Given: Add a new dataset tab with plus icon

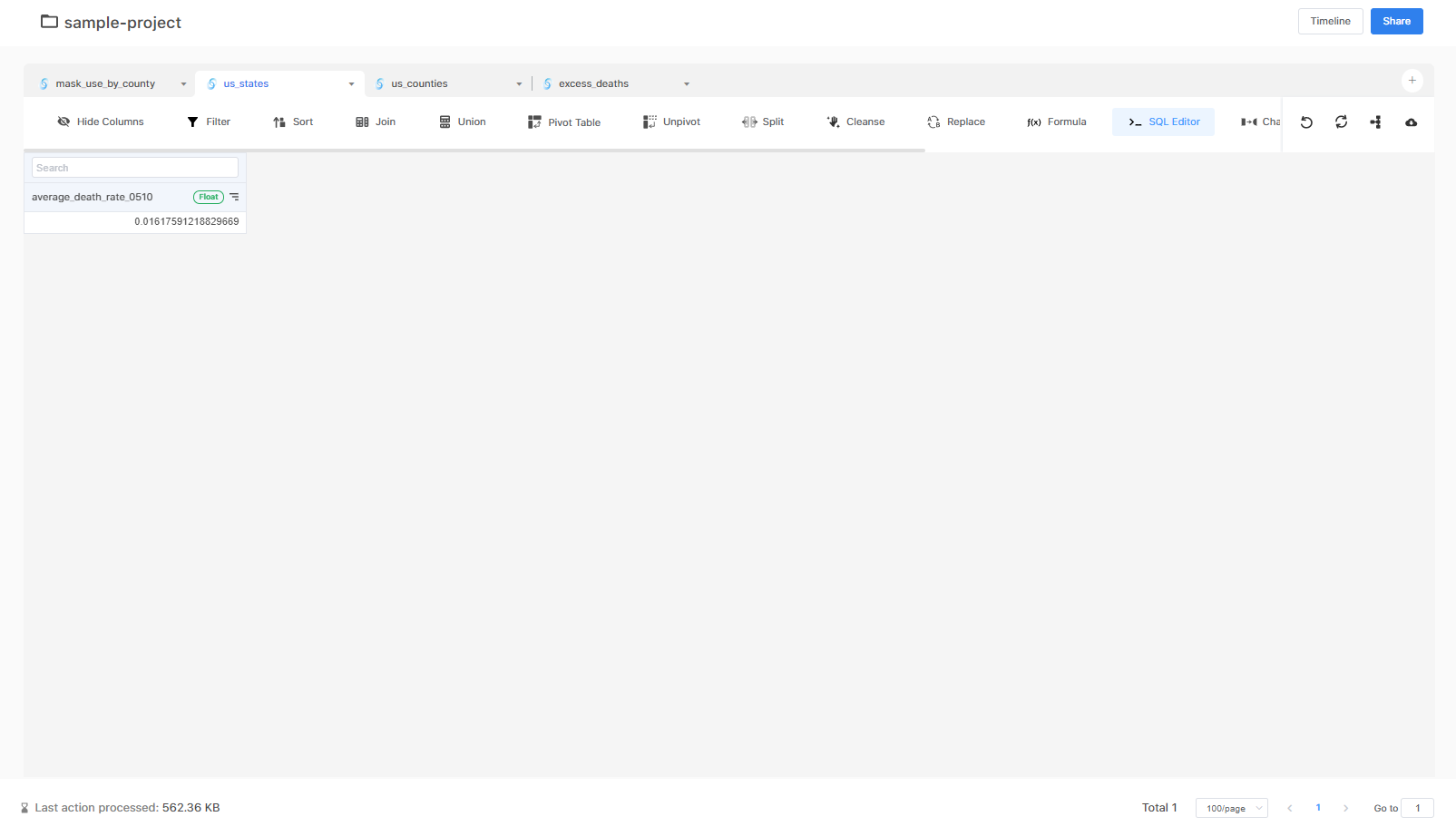Looking at the screenshot, I should (x=1412, y=81).
